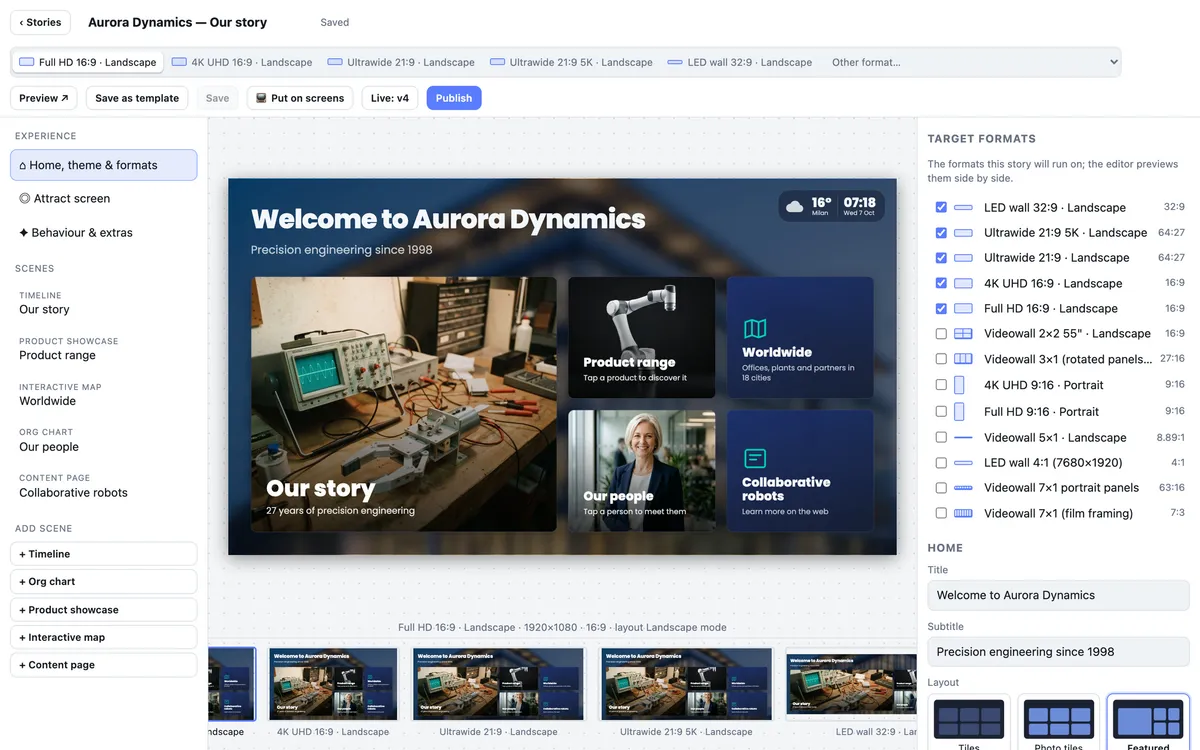Add a Content page scene

pos(103,665)
